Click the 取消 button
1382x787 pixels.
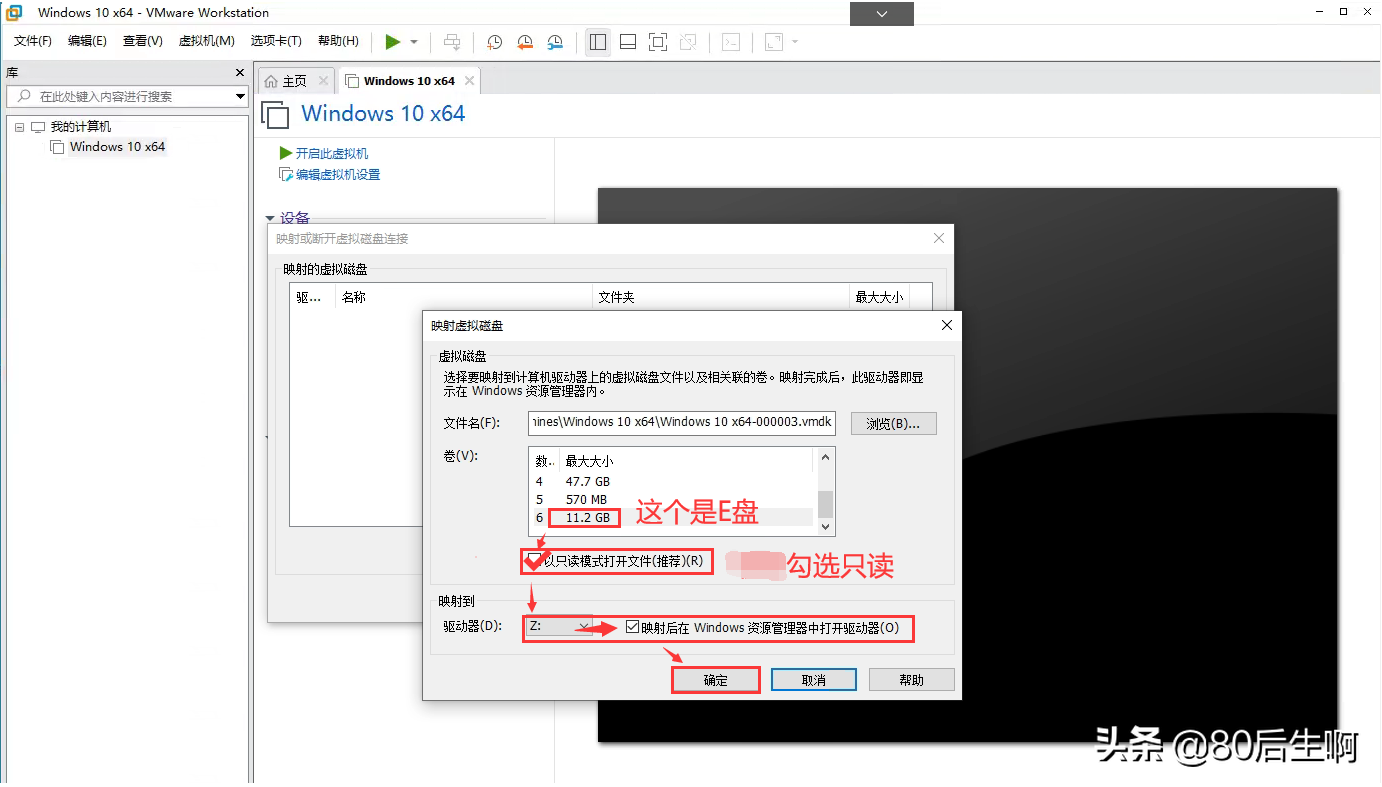click(x=814, y=680)
